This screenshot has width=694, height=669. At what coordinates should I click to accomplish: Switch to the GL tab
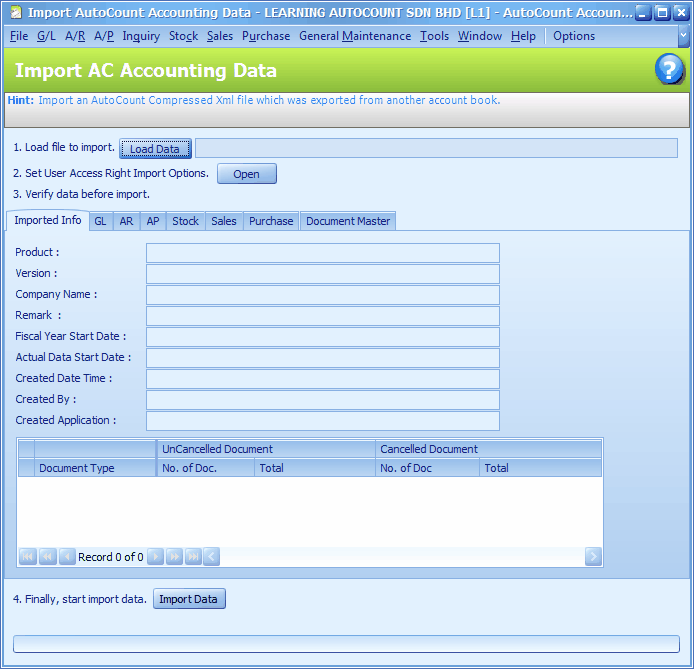click(x=100, y=221)
